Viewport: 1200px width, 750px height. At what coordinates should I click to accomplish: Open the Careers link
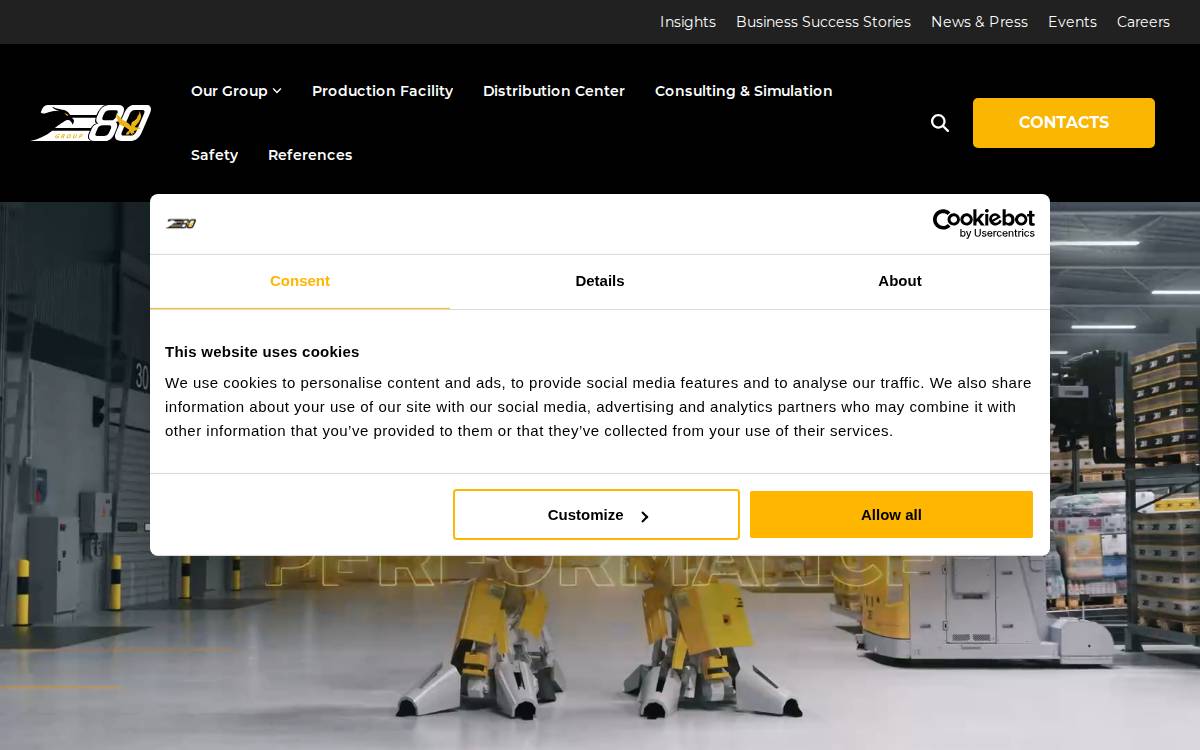1143,22
